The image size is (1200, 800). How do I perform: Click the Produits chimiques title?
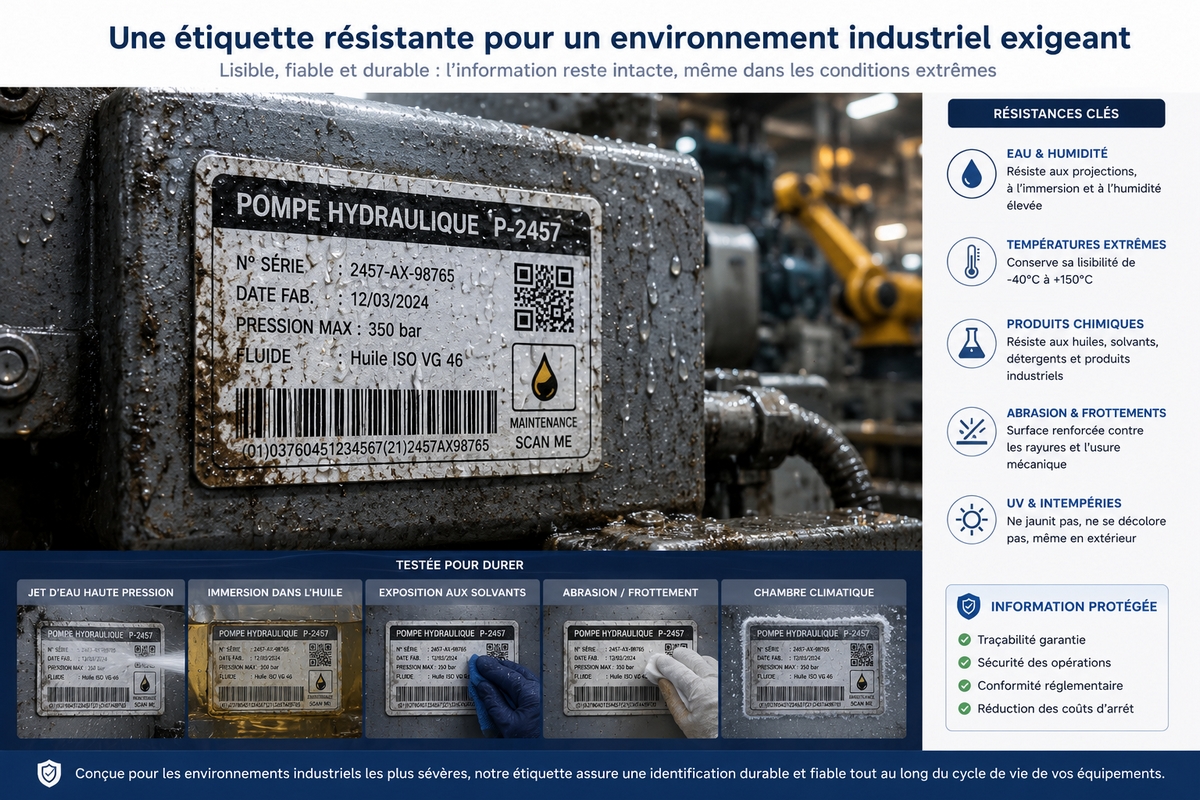1075,324
